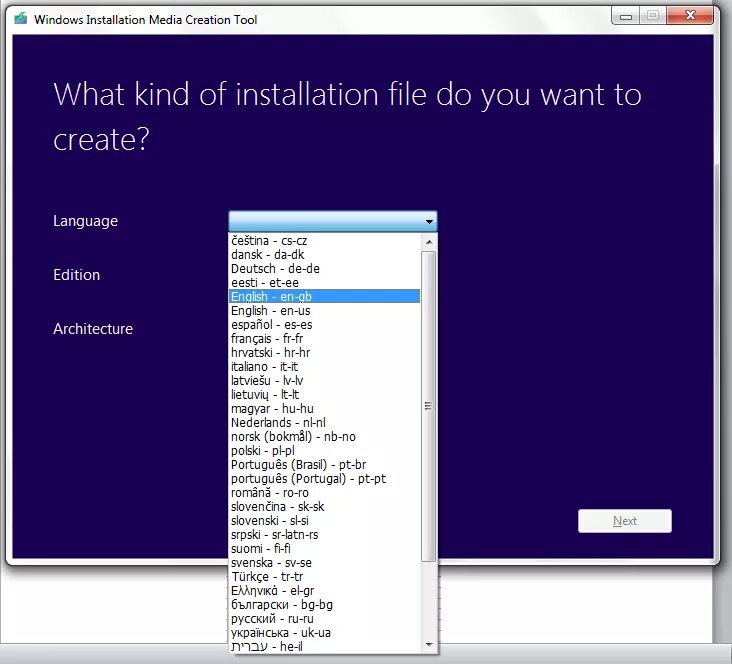Select español - es-es option
Image resolution: width=732 pixels, height=664 pixels.
(324, 325)
